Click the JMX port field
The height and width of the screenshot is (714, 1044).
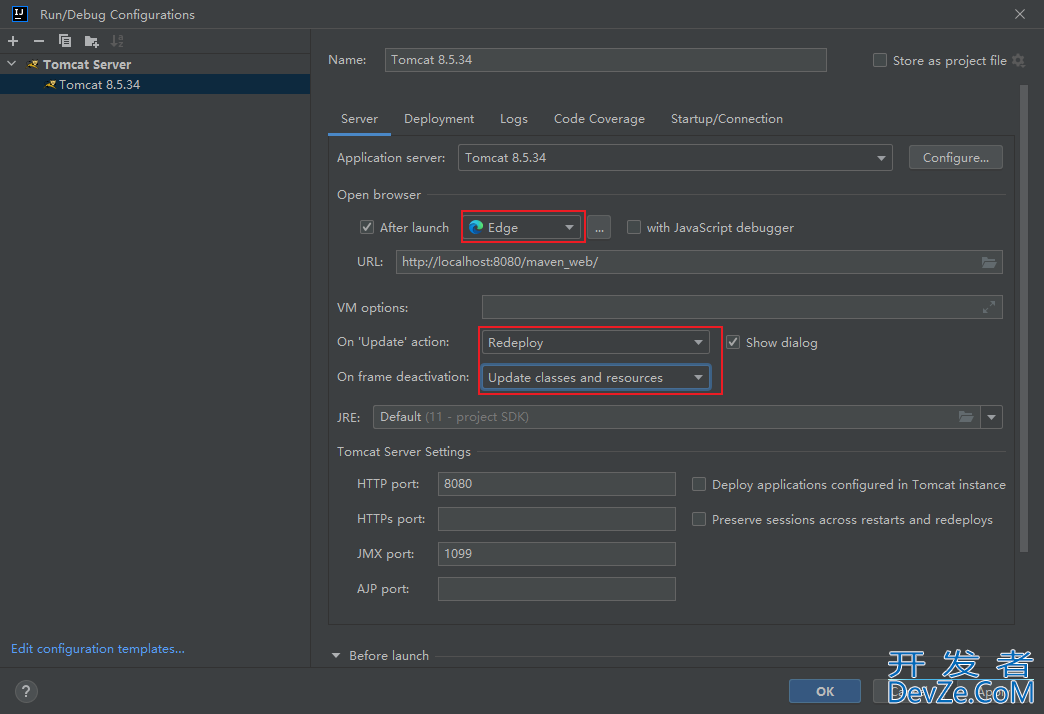[x=557, y=554]
